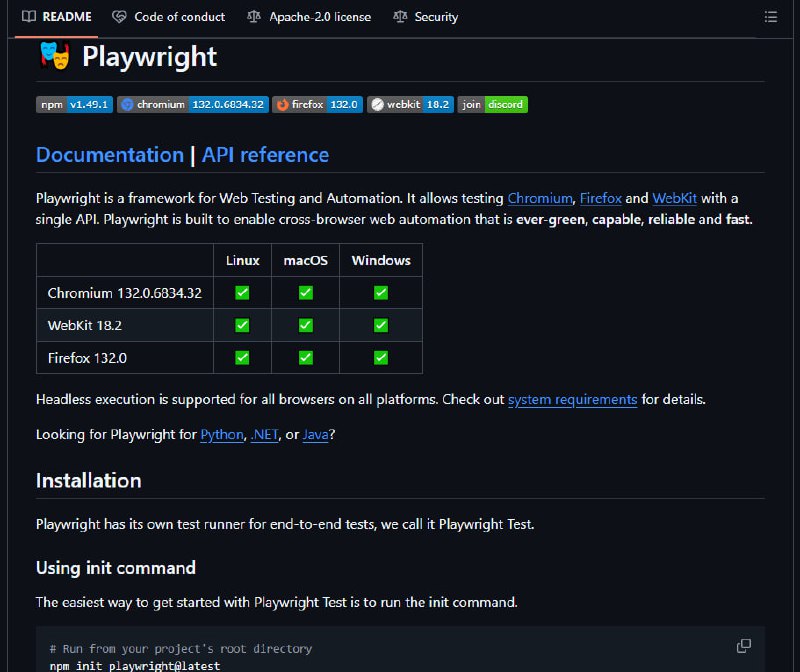Image resolution: width=800 pixels, height=672 pixels.
Task: Copy the npm init code block
Action: [x=744, y=646]
